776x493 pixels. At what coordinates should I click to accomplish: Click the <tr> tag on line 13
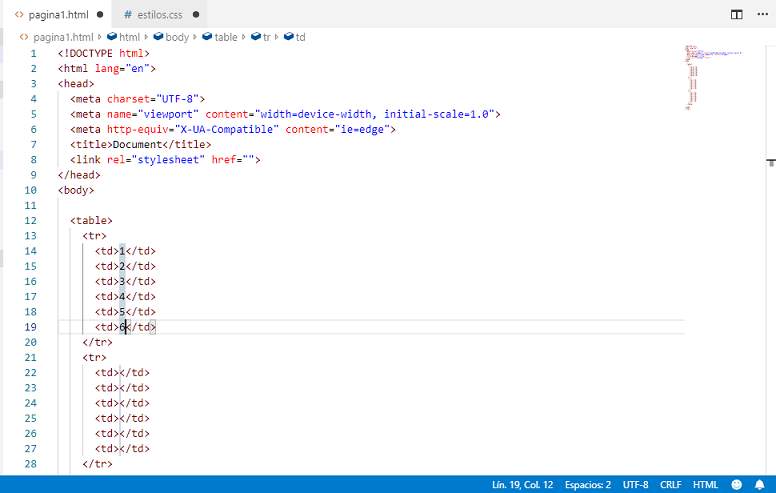pyautogui.click(x=94, y=236)
